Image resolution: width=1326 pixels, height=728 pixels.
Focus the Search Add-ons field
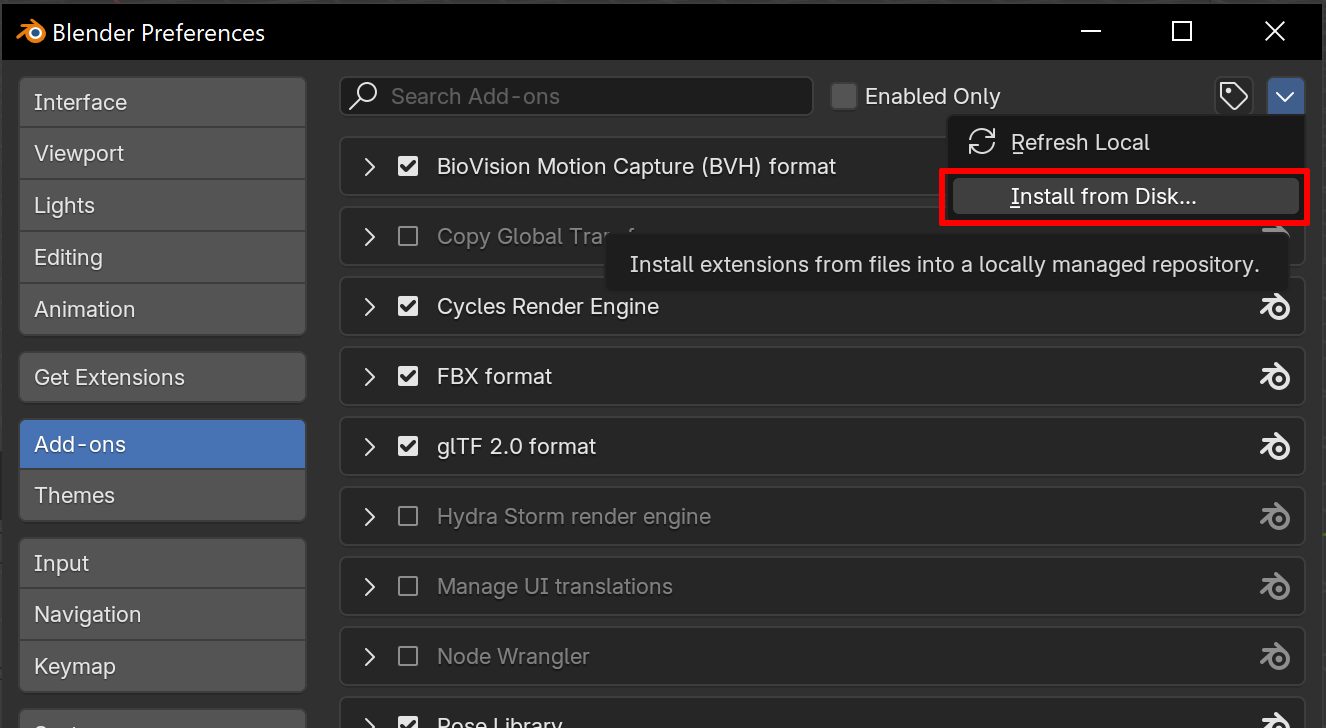tap(576, 96)
